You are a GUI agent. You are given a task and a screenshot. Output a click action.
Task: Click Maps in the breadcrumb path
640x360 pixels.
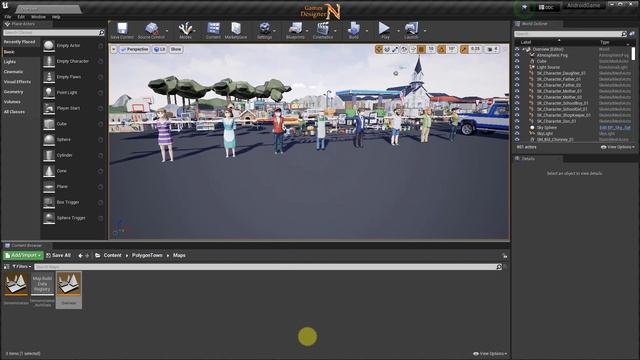pyautogui.click(x=179, y=256)
